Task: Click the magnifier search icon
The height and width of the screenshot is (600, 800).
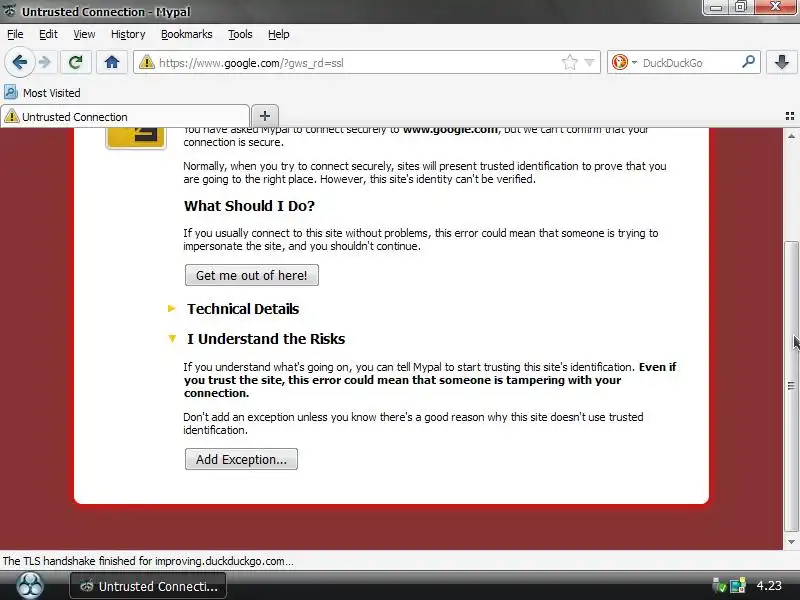Action: (x=748, y=62)
